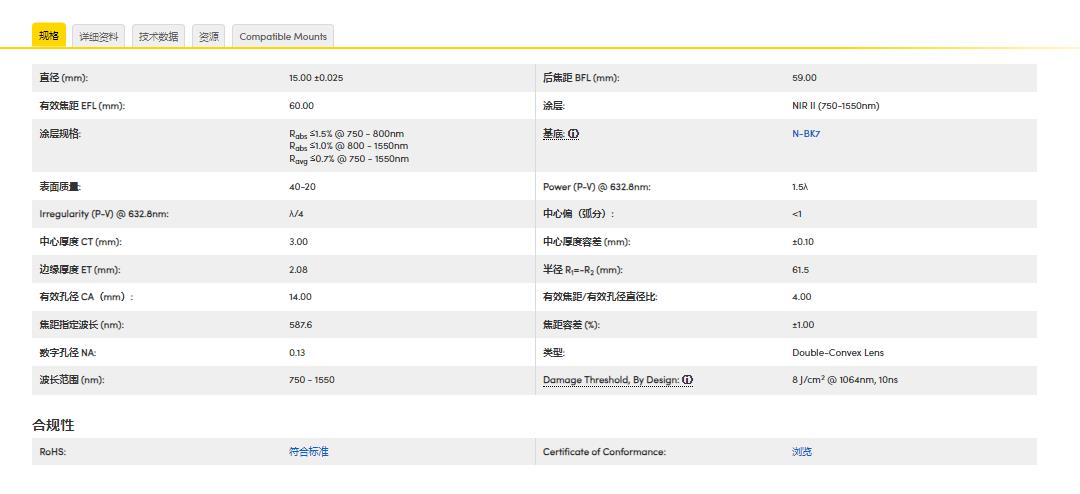Open the 浏览 certificate link
Screen dimensions: 1080x494
click(x=802, y=452)
